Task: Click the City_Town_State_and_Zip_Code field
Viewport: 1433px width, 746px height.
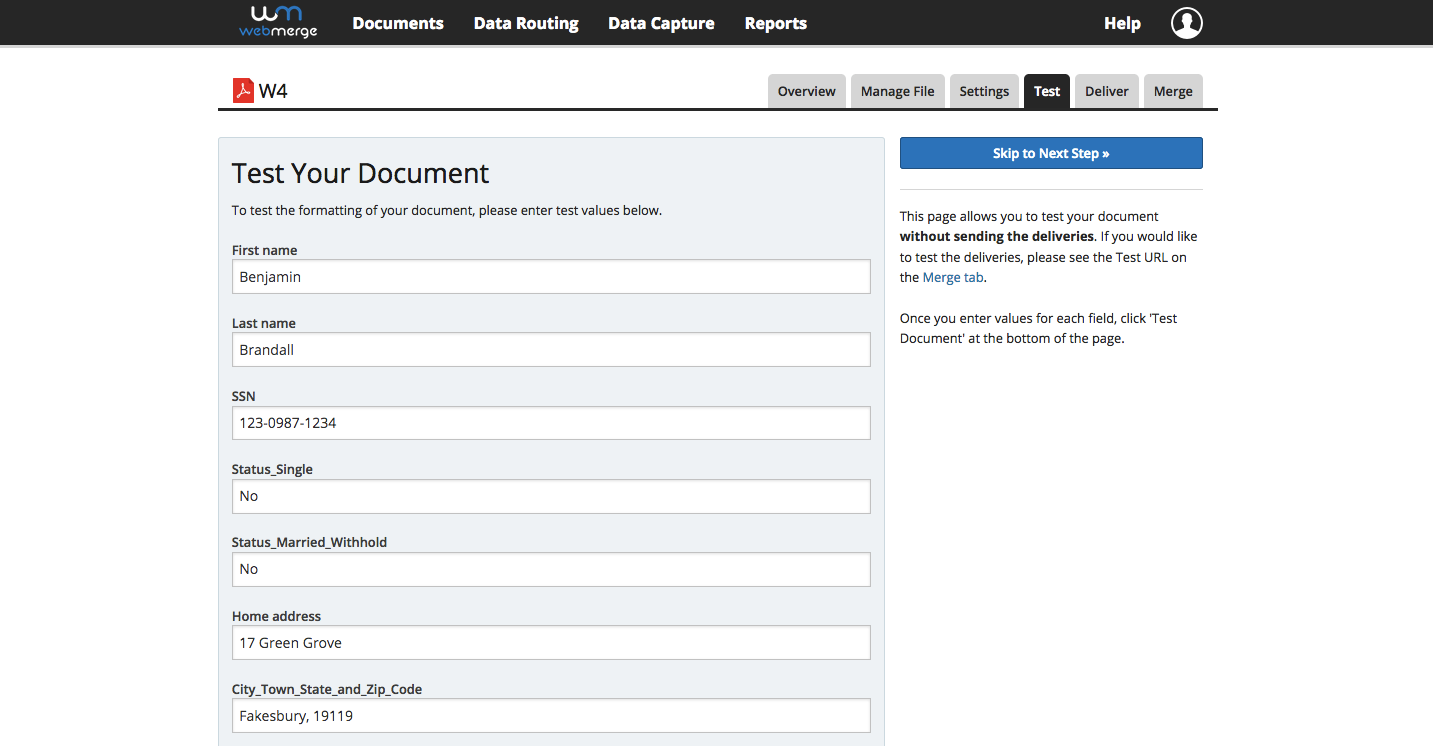Action: coord(551,716)
